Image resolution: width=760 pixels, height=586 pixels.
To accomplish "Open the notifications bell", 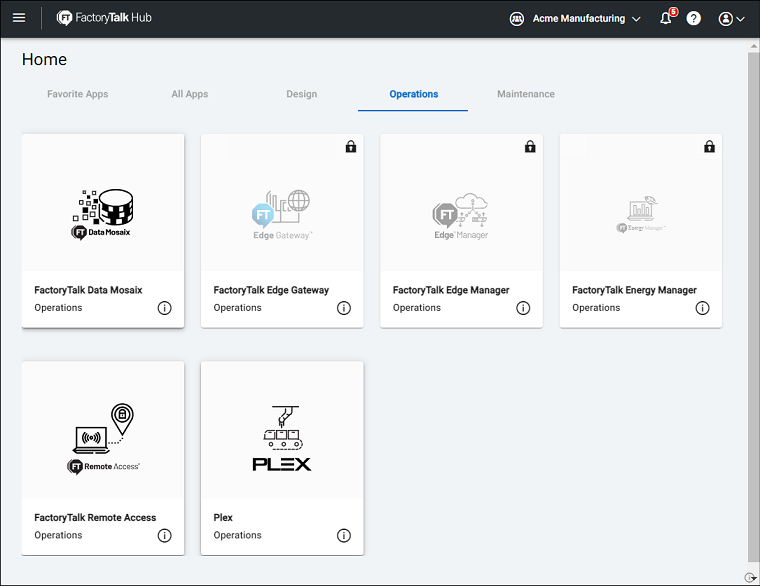I will tap(666, 18).
